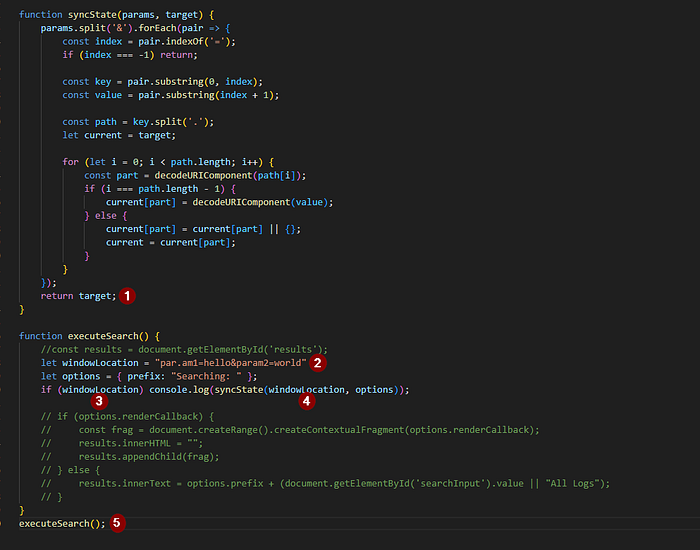This screenshot has width=700, height=550.
Task: Click the "Searching: " string literal
Action: pyautogui.click(x=206, y=376)
